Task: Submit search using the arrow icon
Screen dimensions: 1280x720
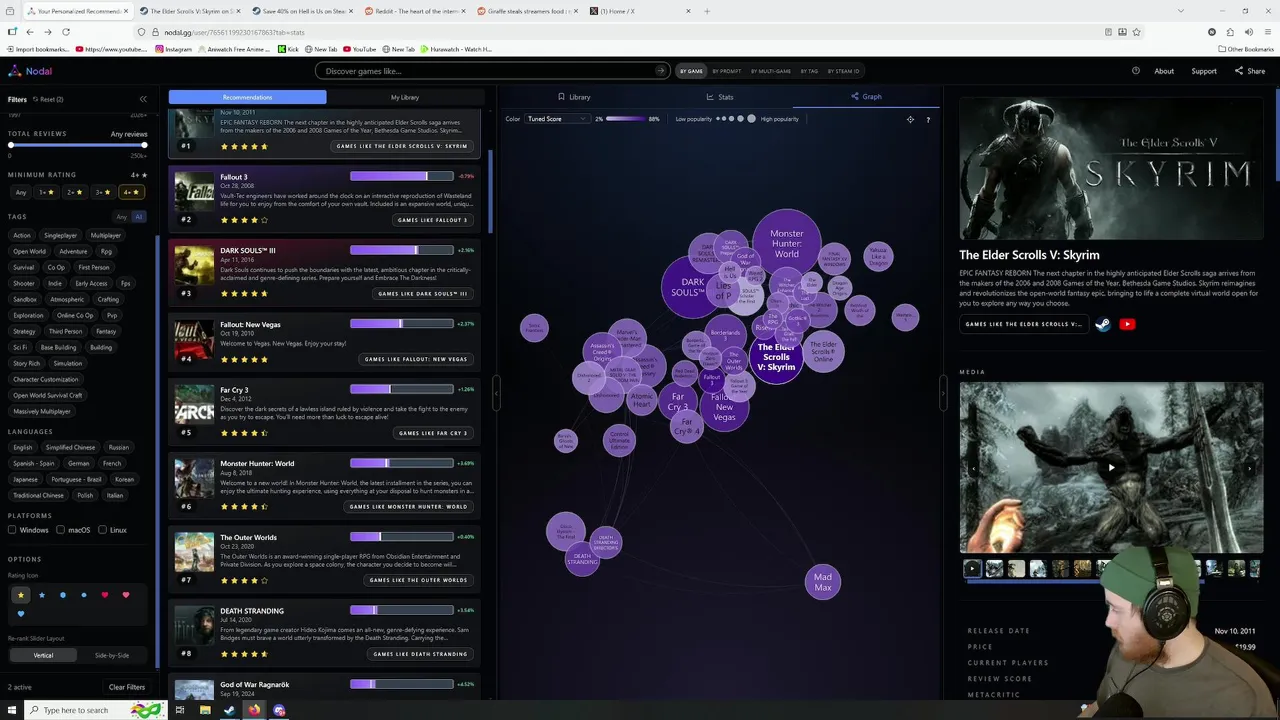Action: click(x=660, y=71)
